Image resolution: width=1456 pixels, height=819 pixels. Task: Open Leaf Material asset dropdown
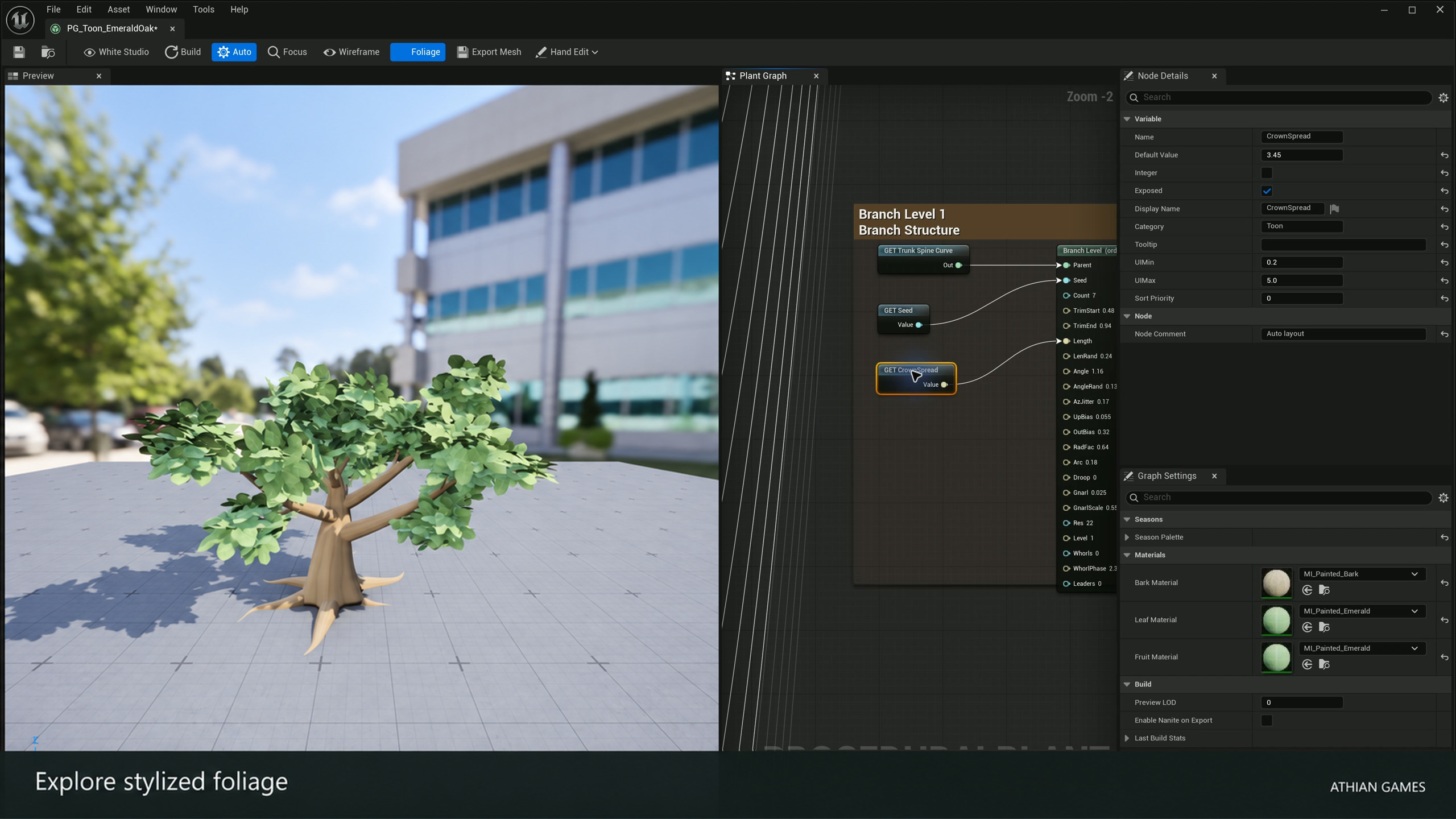[x=1362, y=611]
